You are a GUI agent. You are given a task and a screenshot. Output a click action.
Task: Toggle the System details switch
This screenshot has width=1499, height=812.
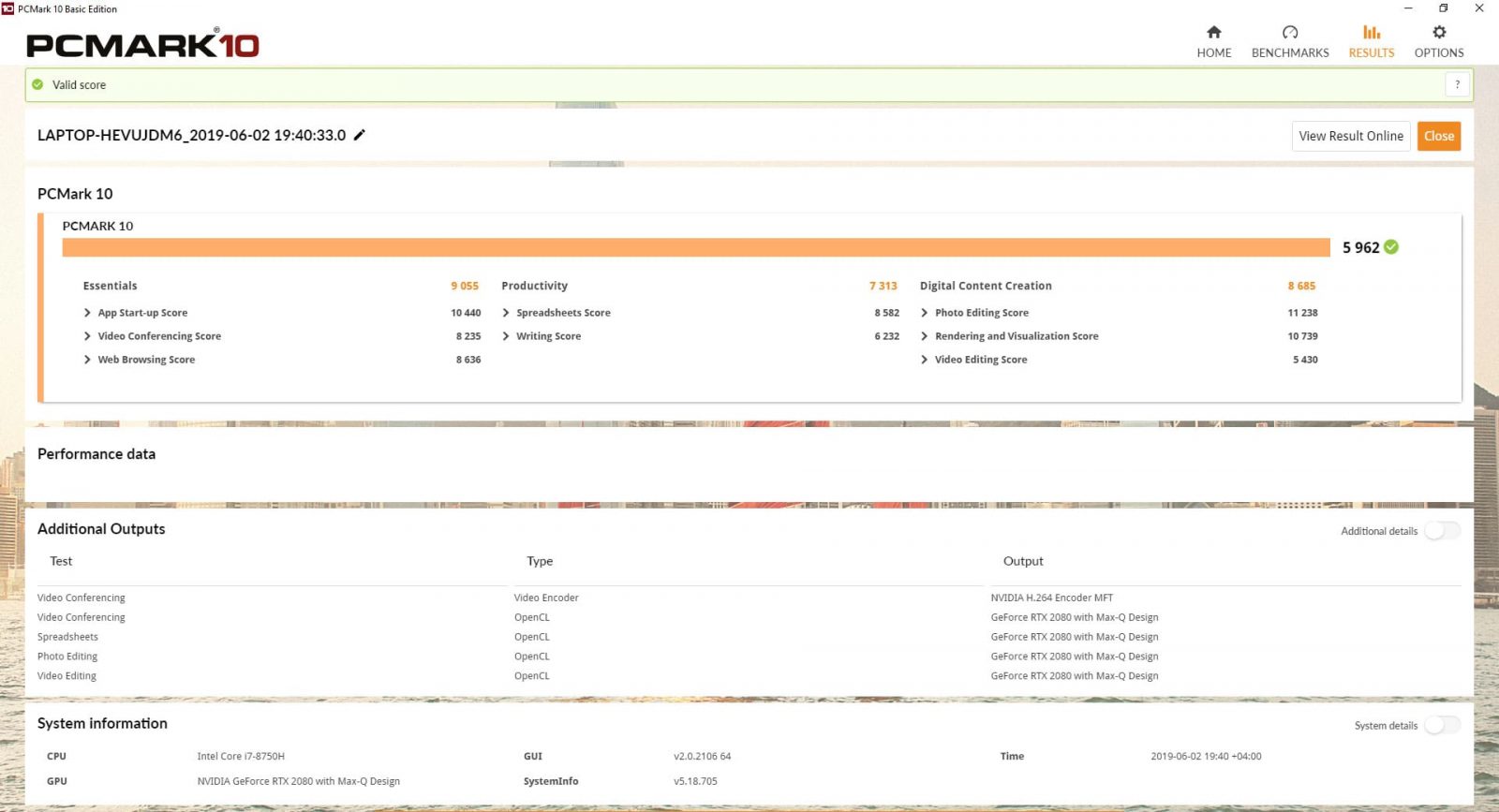coord(1443,725)
